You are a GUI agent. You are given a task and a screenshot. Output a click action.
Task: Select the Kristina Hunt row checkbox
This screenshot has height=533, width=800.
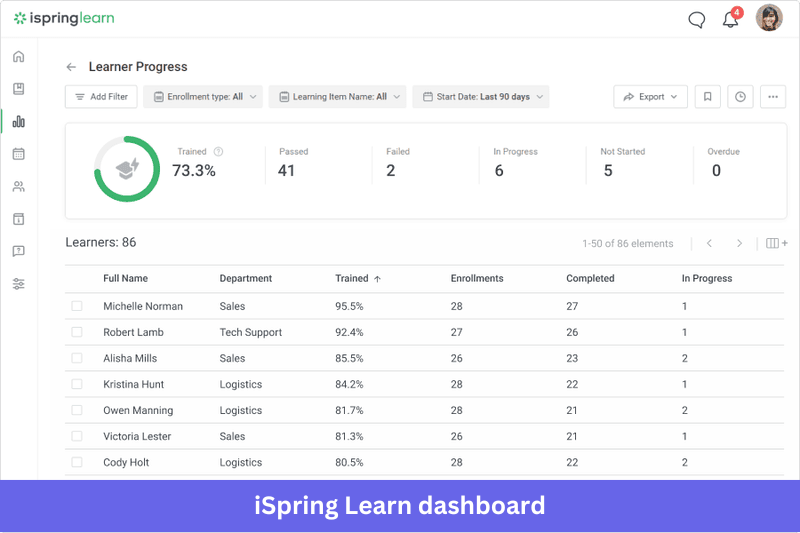point(77,384)
